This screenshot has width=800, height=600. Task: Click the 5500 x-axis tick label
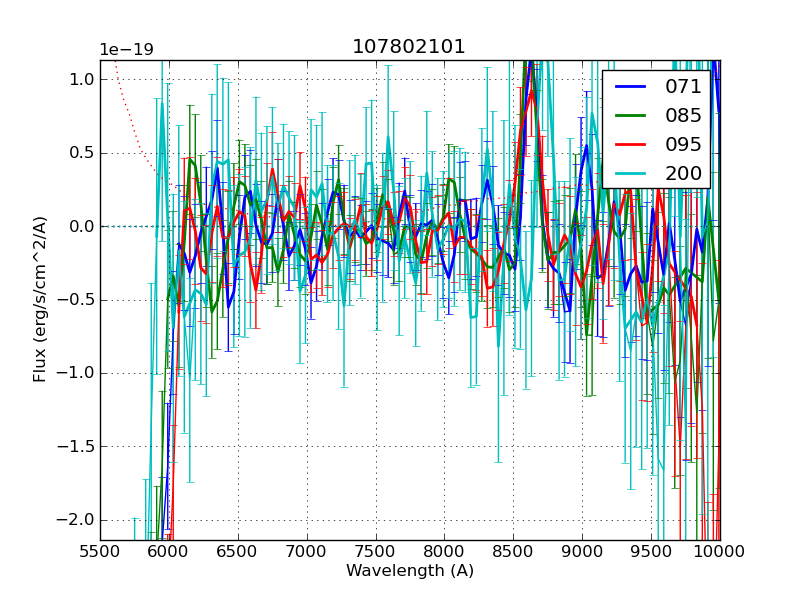(x=100, y=551)
